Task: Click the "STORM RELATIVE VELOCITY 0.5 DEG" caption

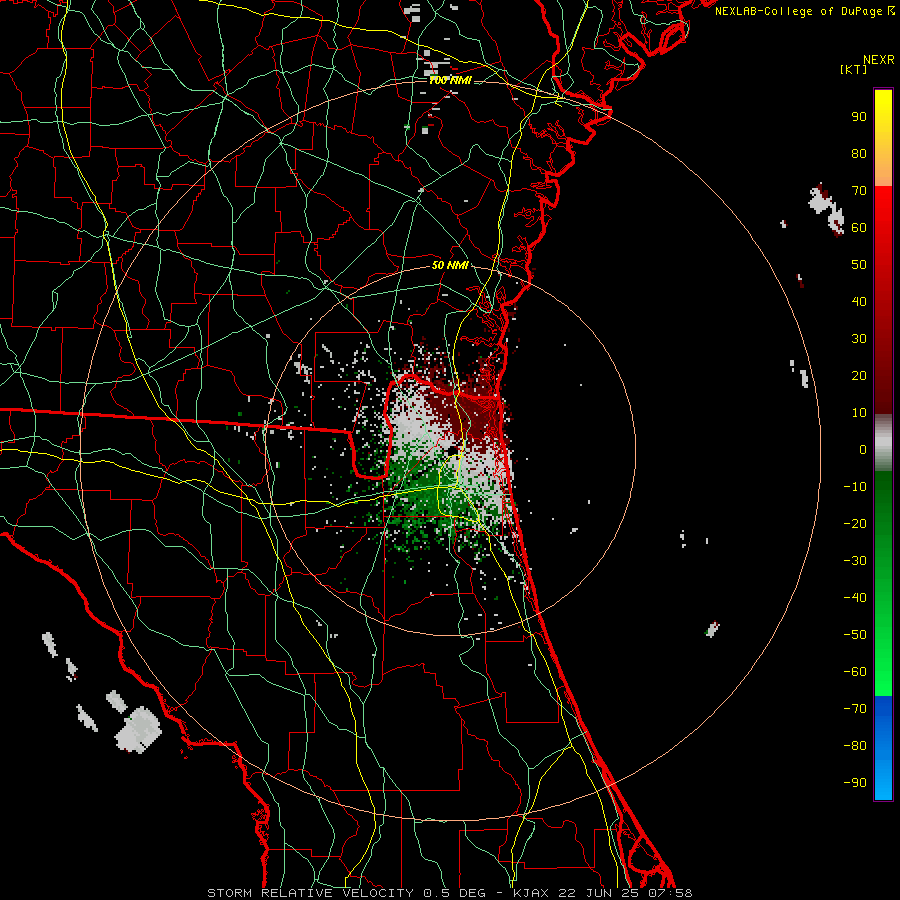Action: click(346, 893)
